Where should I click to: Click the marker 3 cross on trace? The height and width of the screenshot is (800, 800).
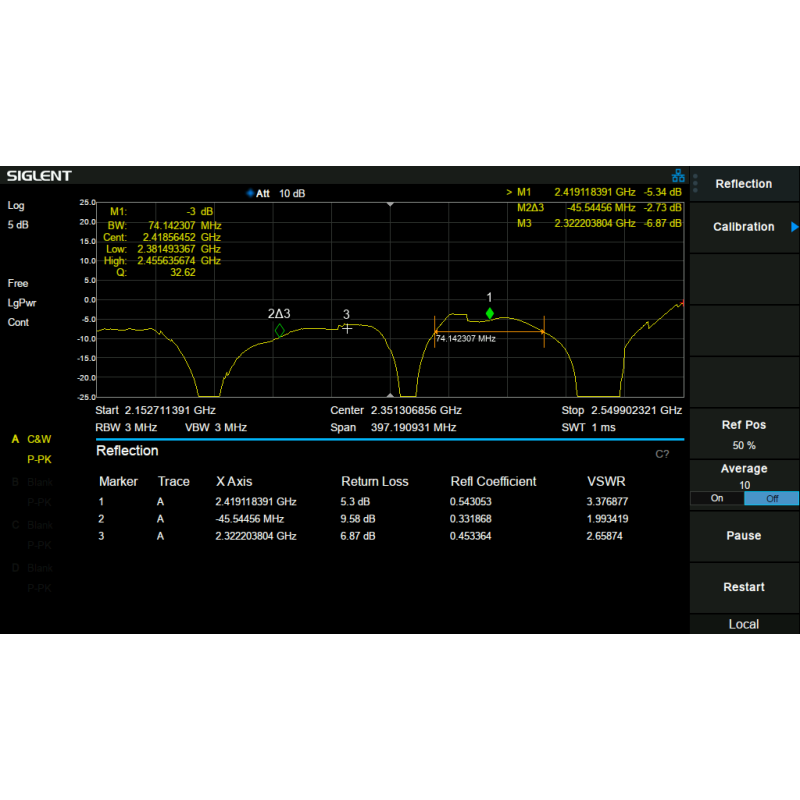pyautogui.click(x=347, y=328)
